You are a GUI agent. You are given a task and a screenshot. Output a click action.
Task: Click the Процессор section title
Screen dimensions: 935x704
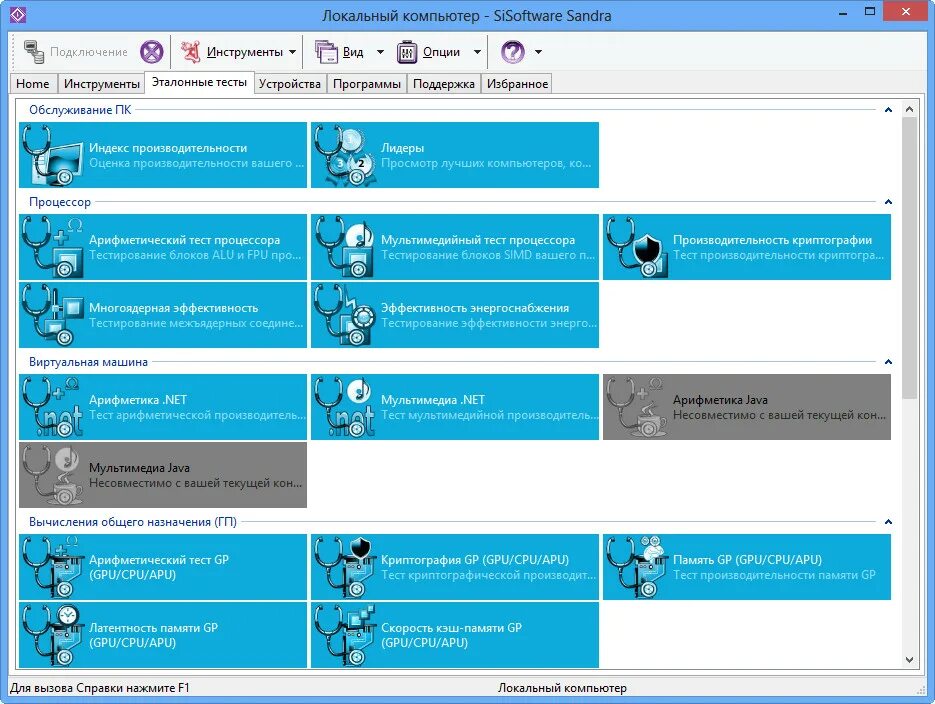[x=60, y=202]
